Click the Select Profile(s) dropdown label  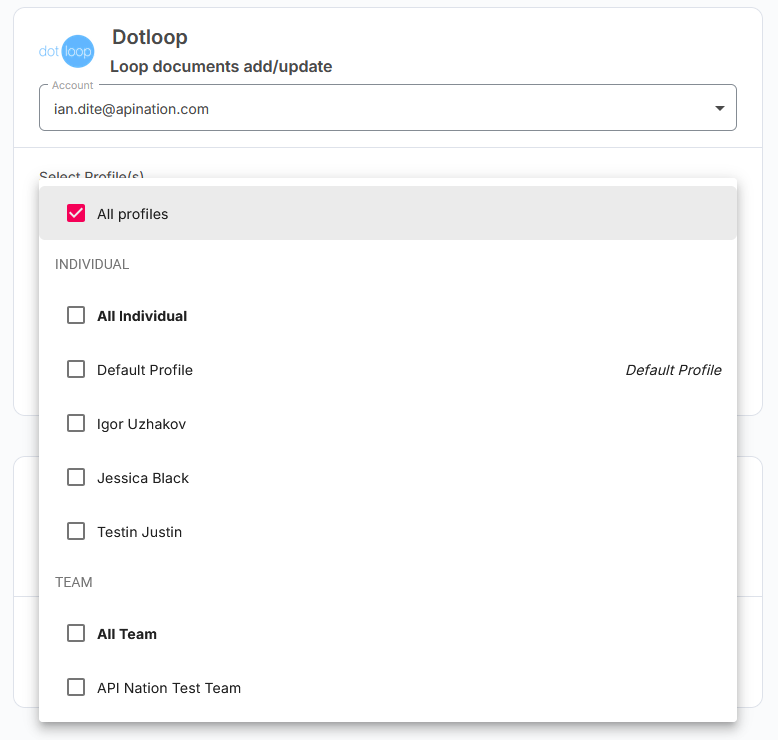[x=92, y=175]
